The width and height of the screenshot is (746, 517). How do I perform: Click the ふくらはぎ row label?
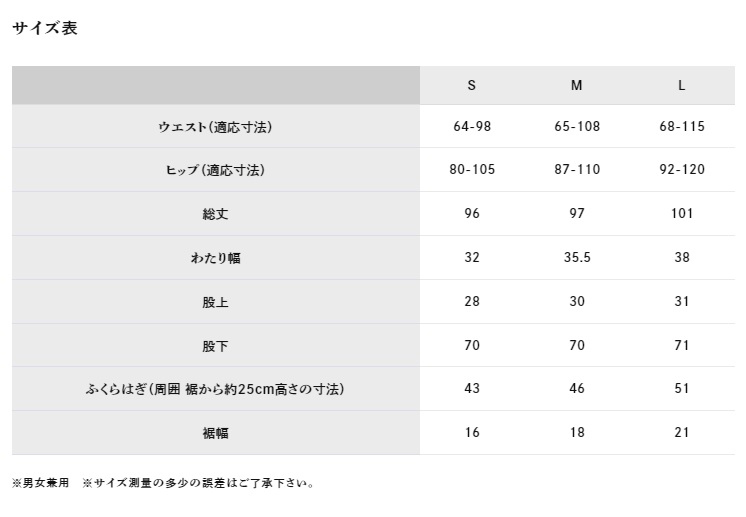(215, 389)
